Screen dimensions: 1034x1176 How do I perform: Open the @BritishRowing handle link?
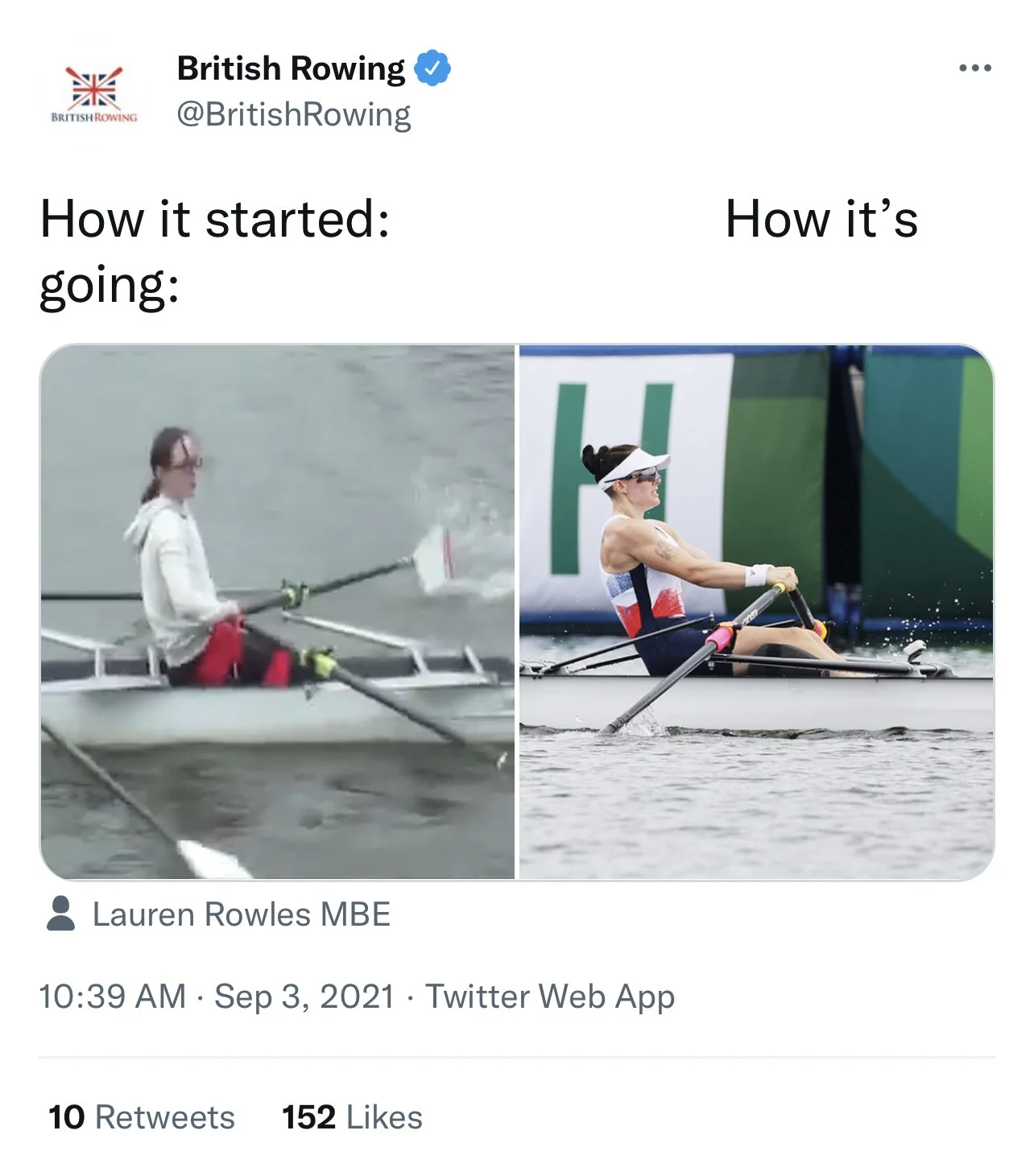pyautogui.click(x=294, y=114)
